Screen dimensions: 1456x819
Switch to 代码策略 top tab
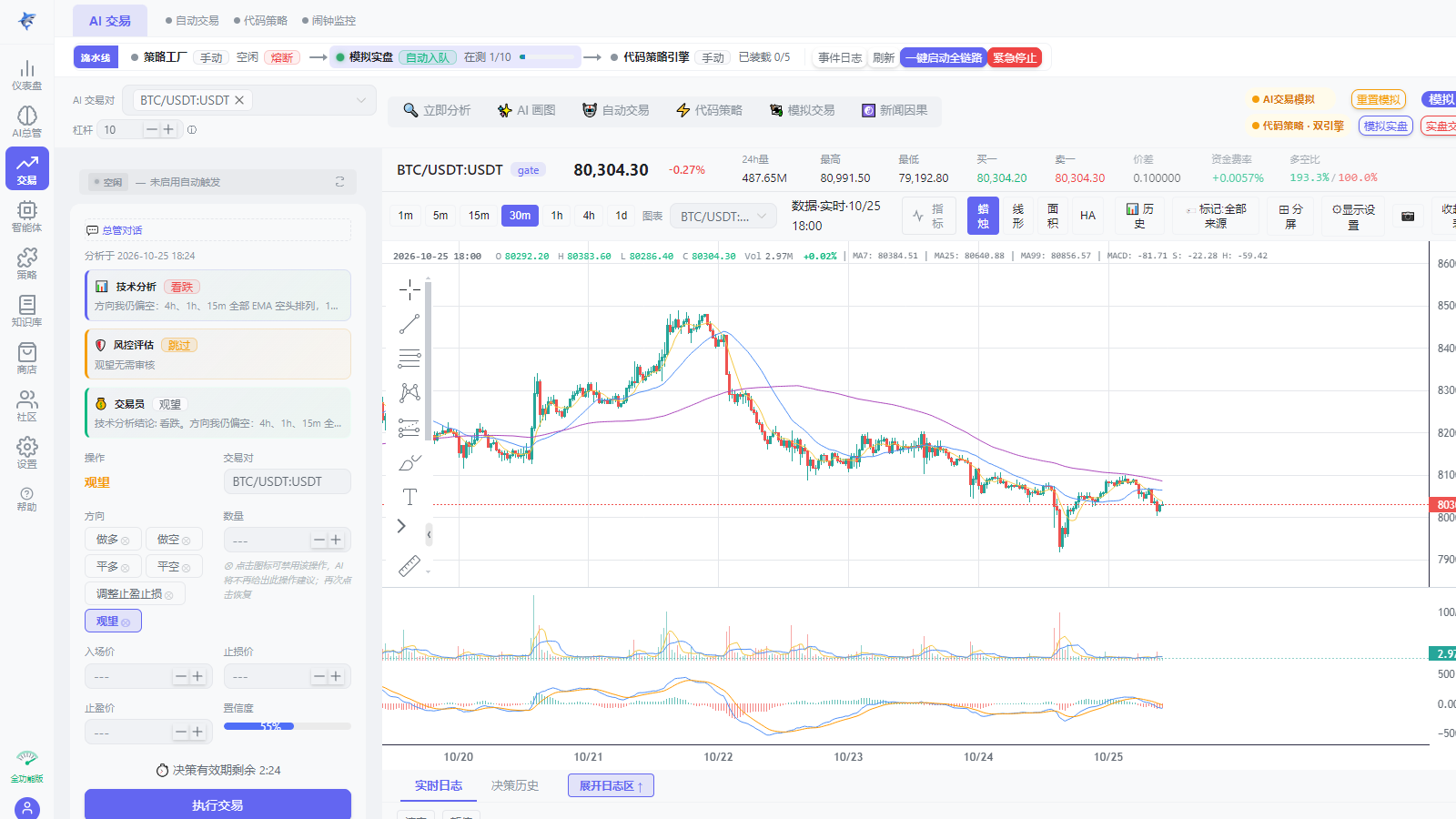pos(260,20)
